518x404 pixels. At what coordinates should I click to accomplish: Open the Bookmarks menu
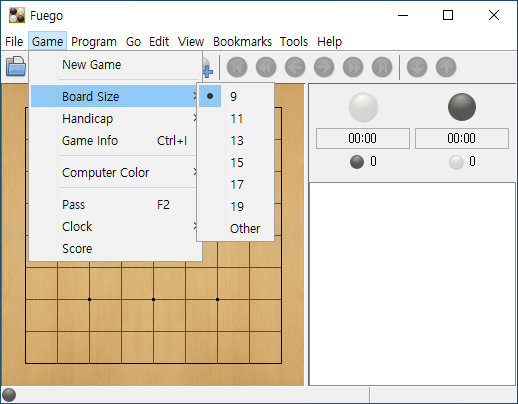pos(242,42)
